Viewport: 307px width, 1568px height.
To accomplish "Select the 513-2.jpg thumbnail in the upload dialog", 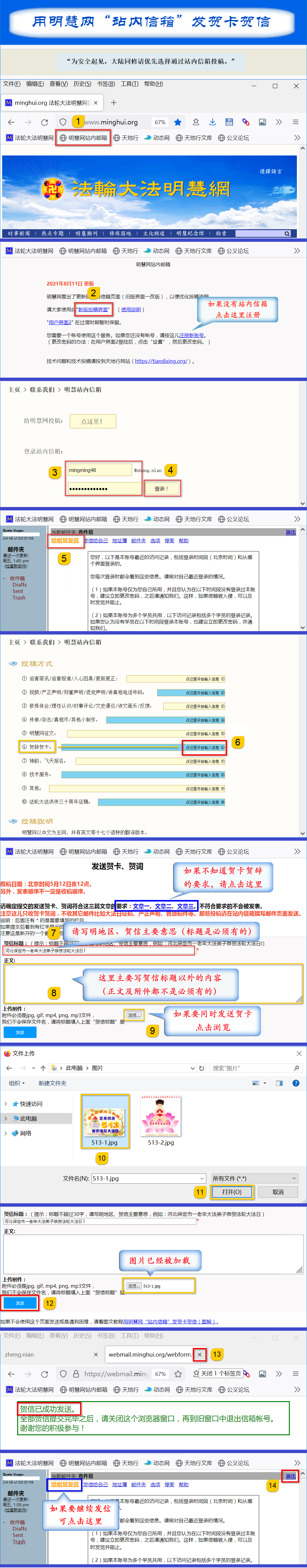I will 161,1122.
